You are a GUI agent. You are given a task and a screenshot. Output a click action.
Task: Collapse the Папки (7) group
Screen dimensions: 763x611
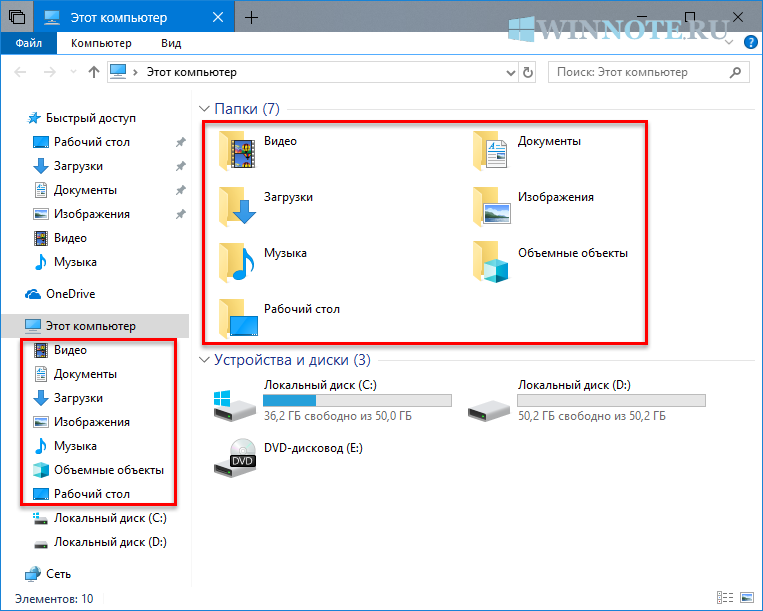coord(205,109)
